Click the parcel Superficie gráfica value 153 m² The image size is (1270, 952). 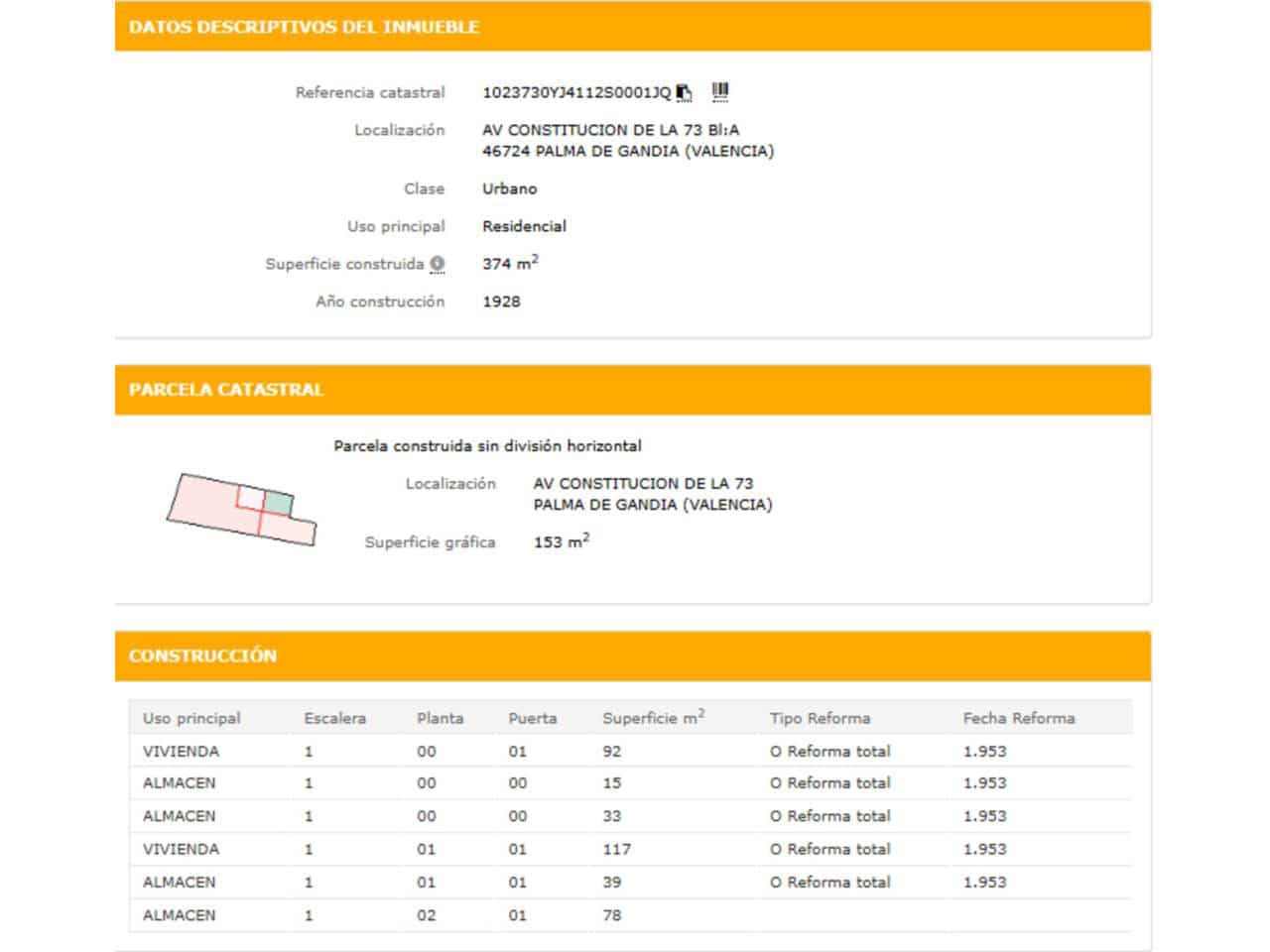point(561,542)
